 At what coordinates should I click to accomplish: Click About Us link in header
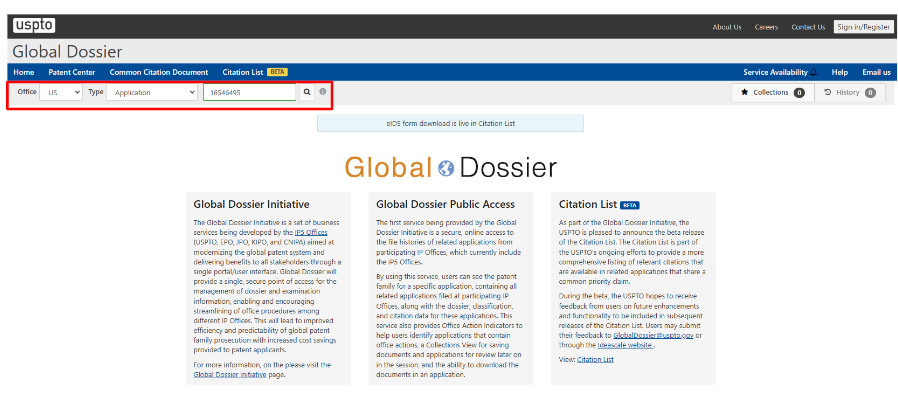tap(727, 27)
